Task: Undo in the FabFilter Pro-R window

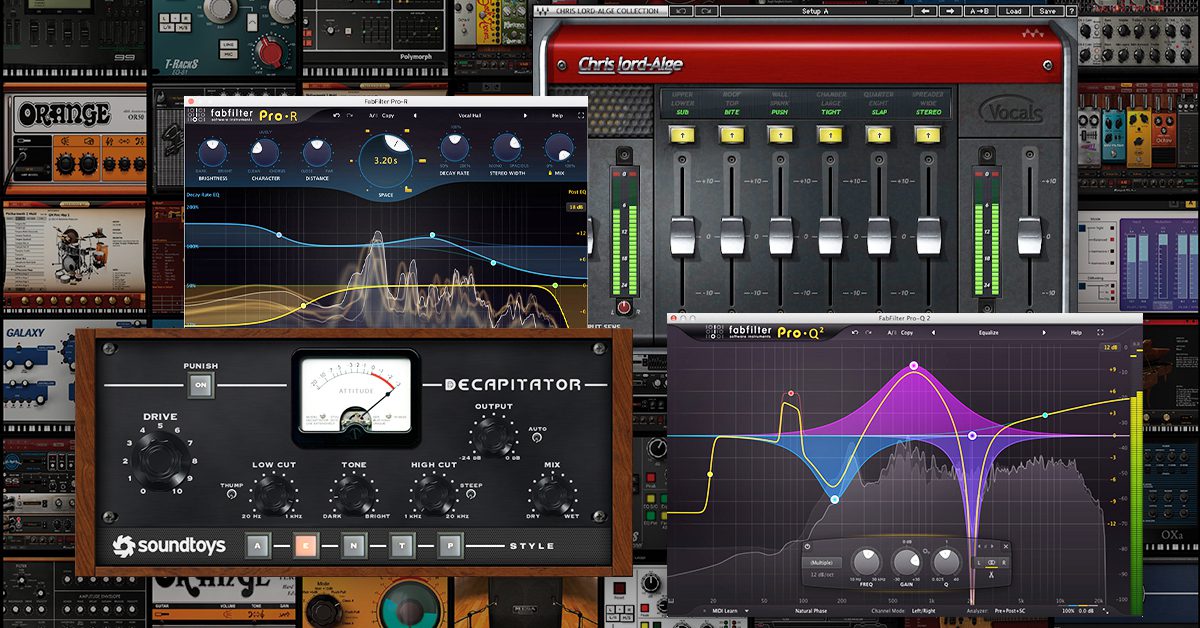Action: coord(336,115)
